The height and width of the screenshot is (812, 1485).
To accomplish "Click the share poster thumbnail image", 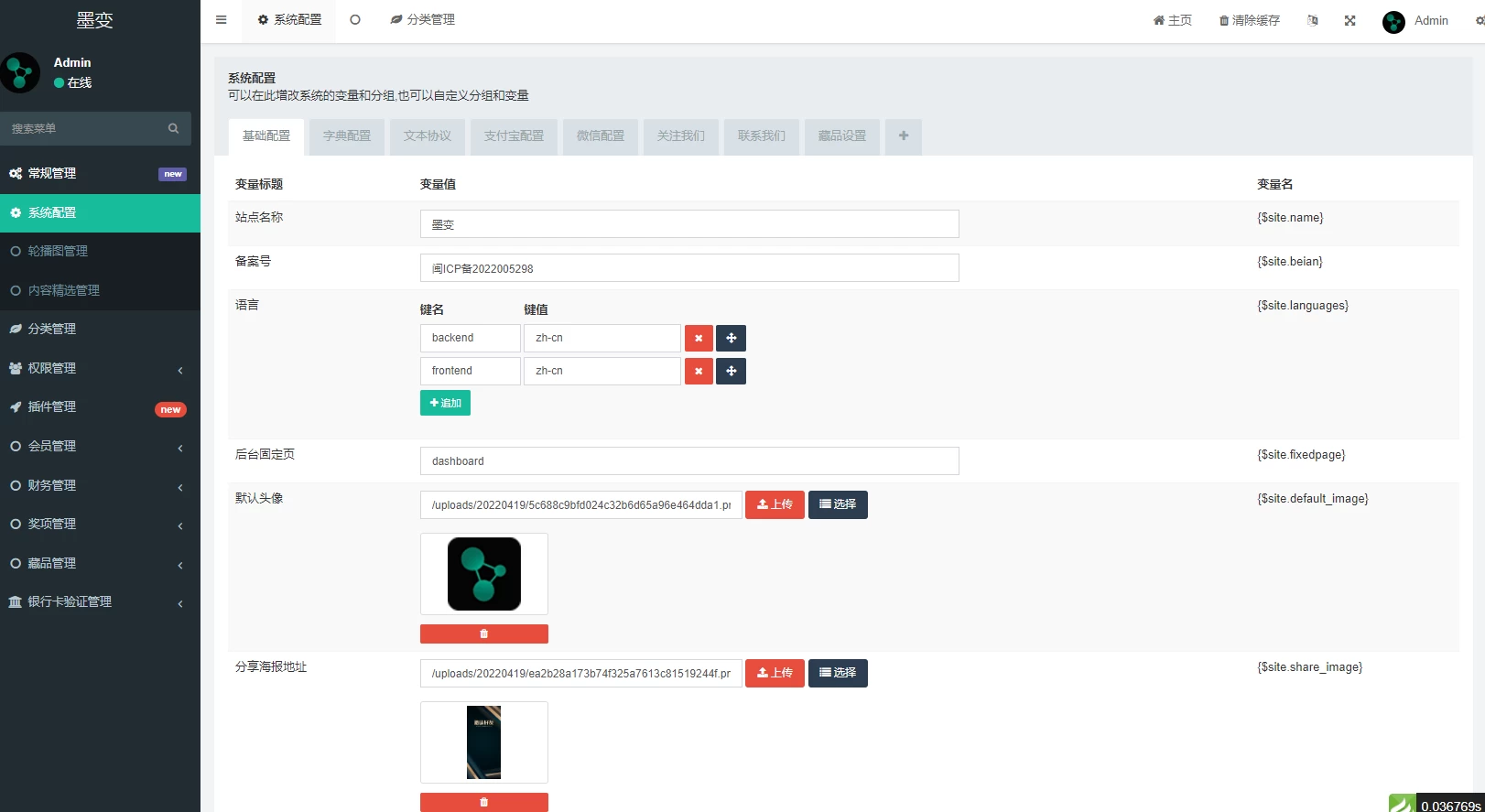I will [x=483, y=742].
